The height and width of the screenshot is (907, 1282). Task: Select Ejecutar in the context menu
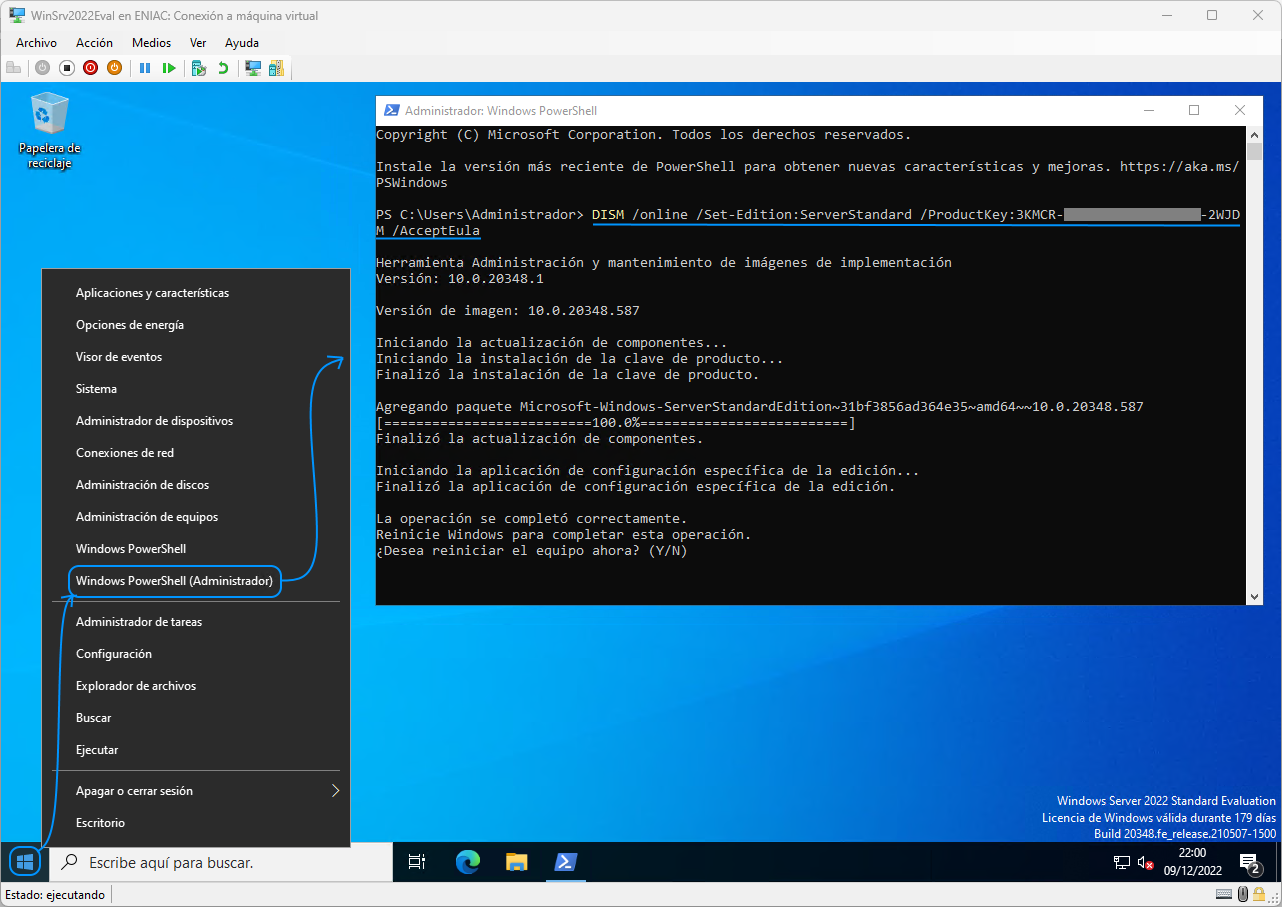(x=196, y=750)
